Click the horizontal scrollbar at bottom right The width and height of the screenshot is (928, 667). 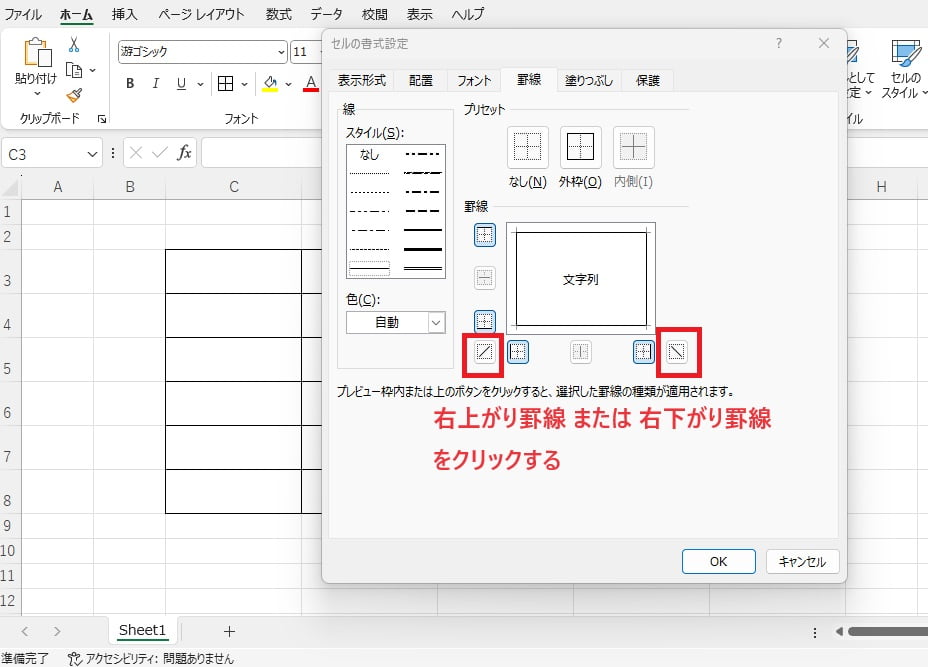(x=888, y=631)
